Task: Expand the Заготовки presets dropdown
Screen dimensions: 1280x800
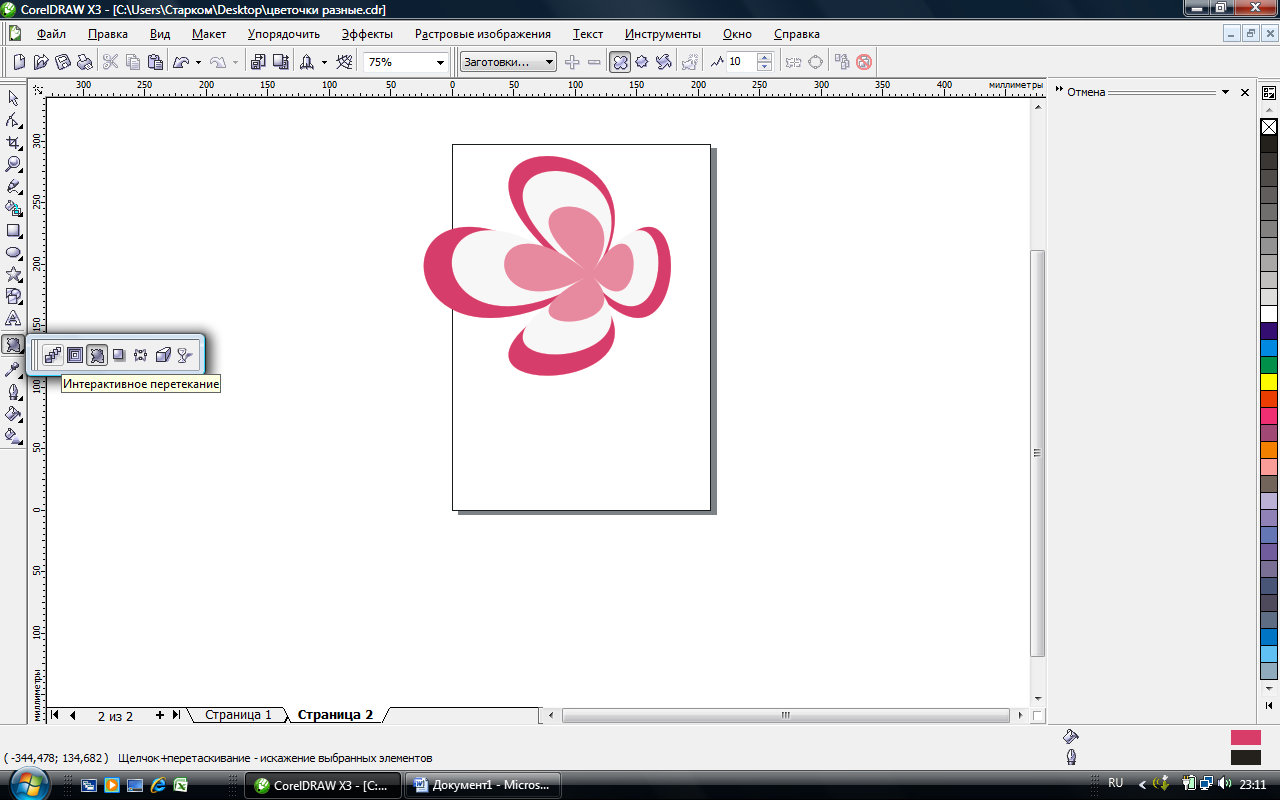Action: click(x=549, y=63)
